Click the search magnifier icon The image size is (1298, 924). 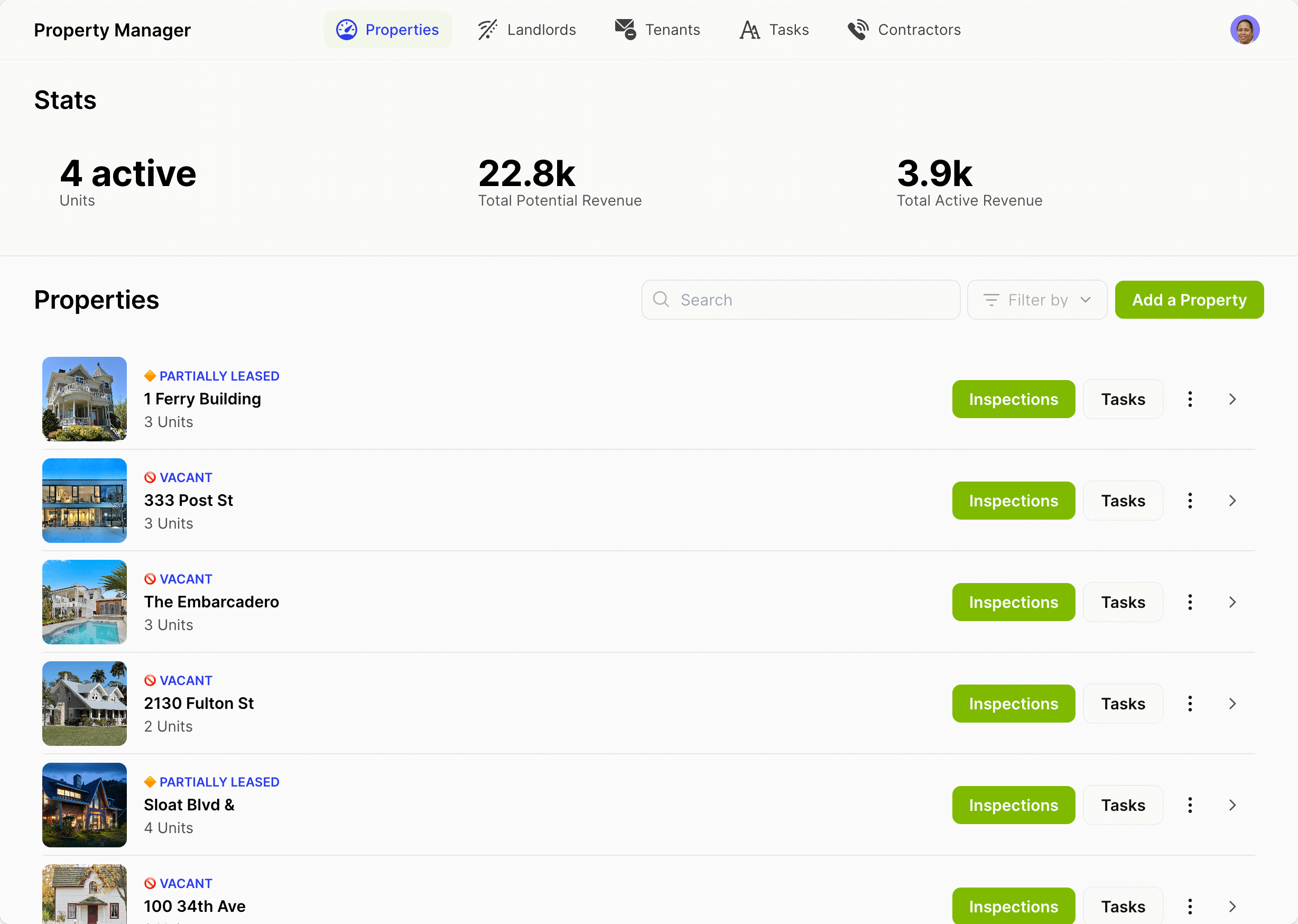661,299
